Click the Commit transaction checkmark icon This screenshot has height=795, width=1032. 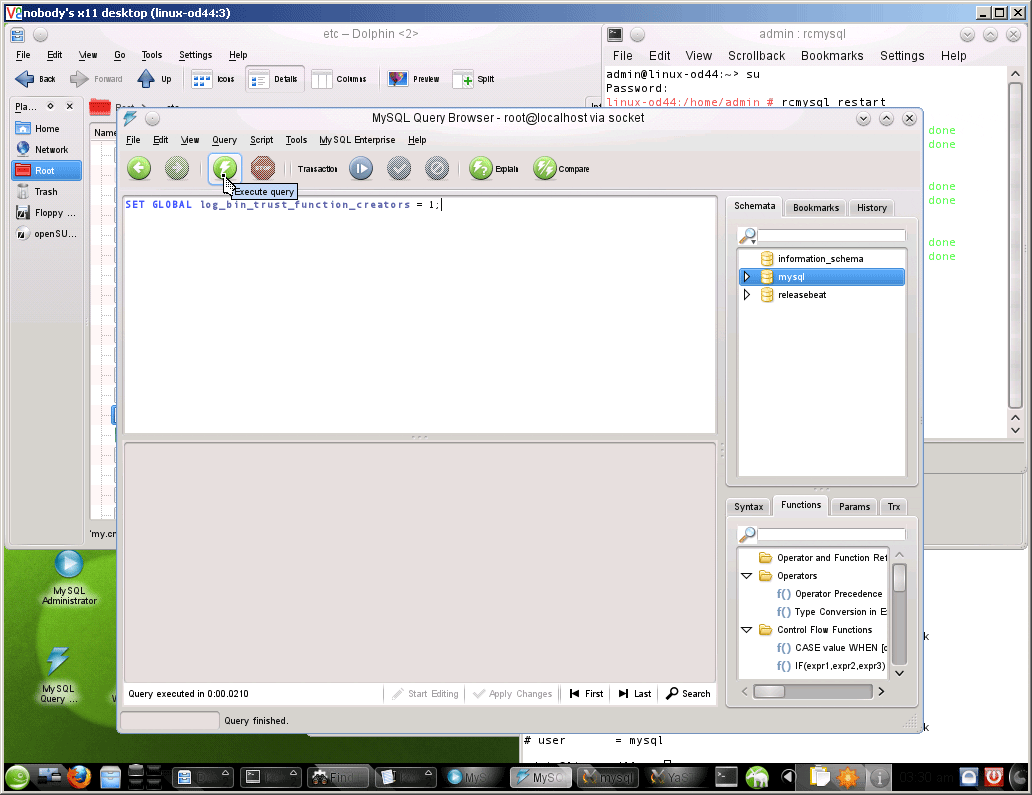(x=399, y=168)
